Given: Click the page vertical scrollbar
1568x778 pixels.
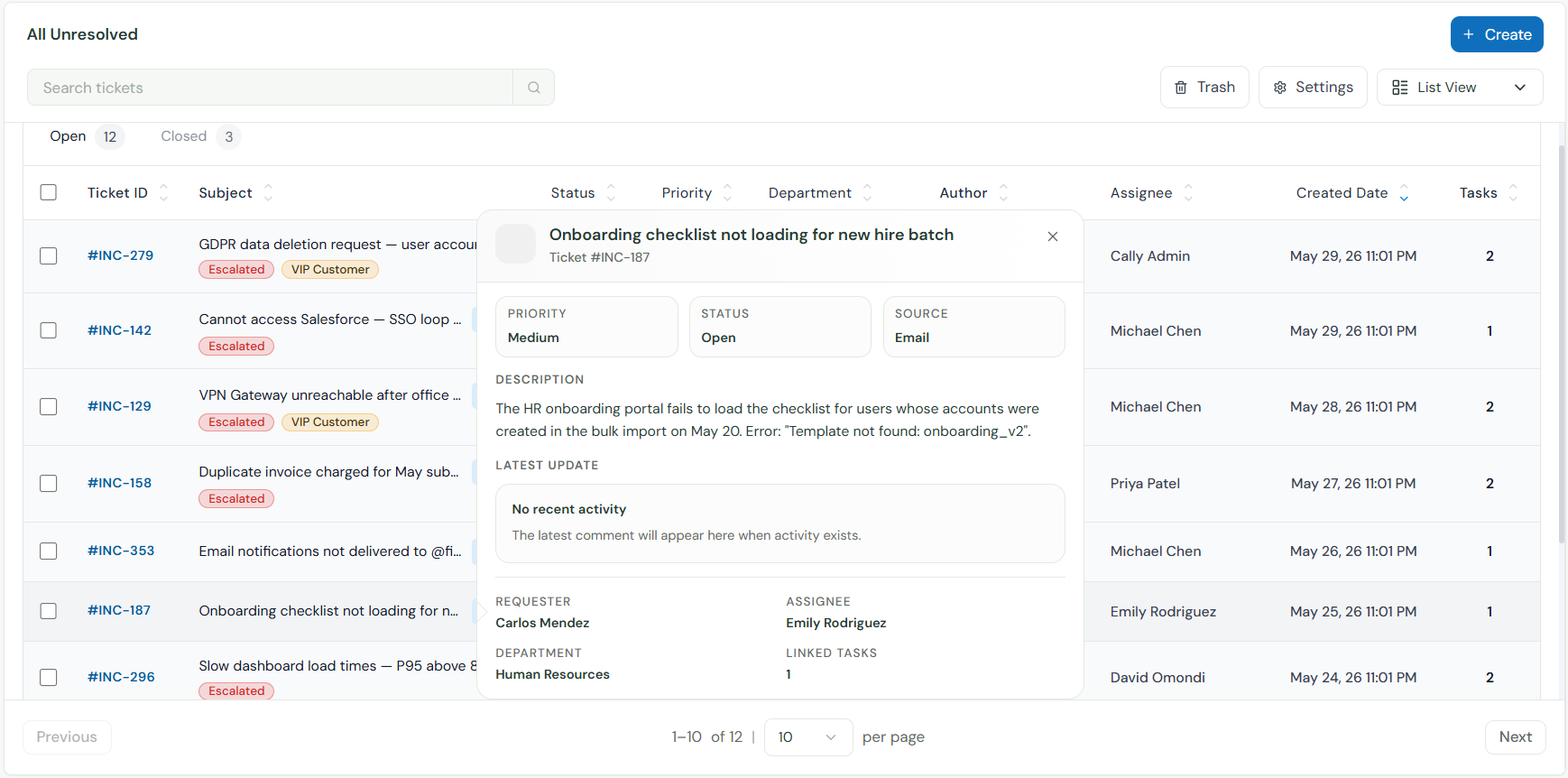Looking at the screenshot, I should pyautogui.click(x=1562, y=343).
